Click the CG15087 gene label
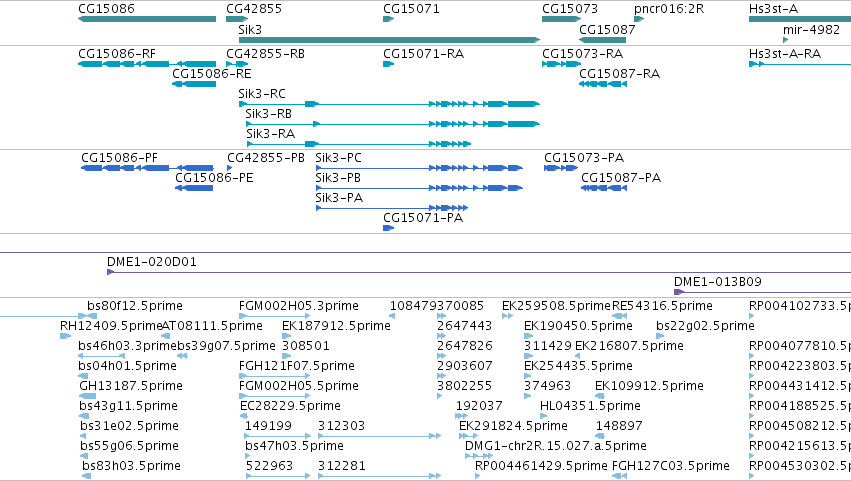851x481 pixels. (x=607, y=29)
